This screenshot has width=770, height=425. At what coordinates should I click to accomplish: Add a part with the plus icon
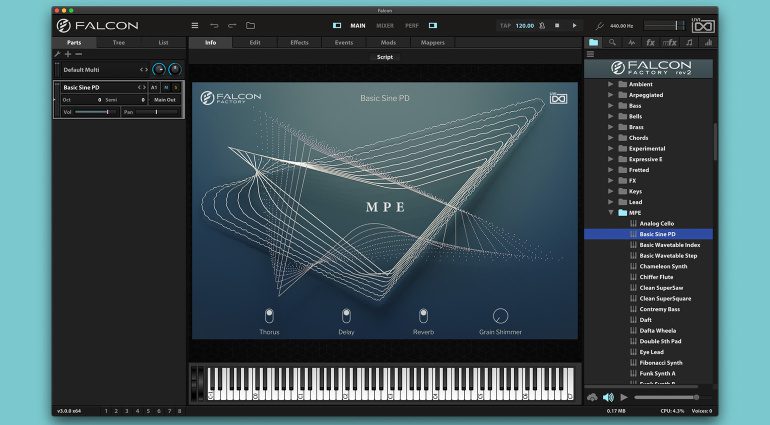[x=68, y=54]
